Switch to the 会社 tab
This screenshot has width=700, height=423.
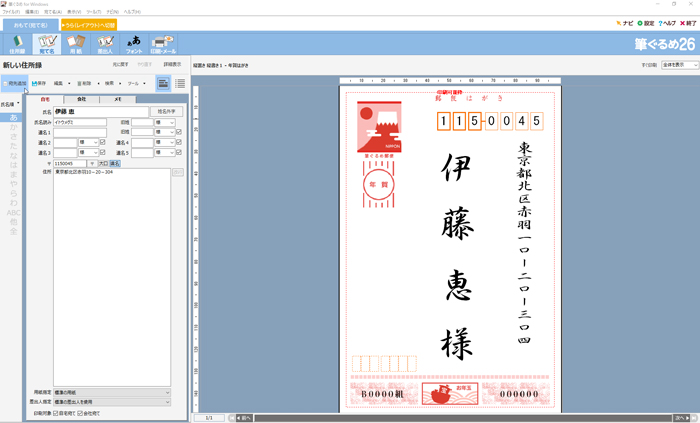tap(81, 100)
